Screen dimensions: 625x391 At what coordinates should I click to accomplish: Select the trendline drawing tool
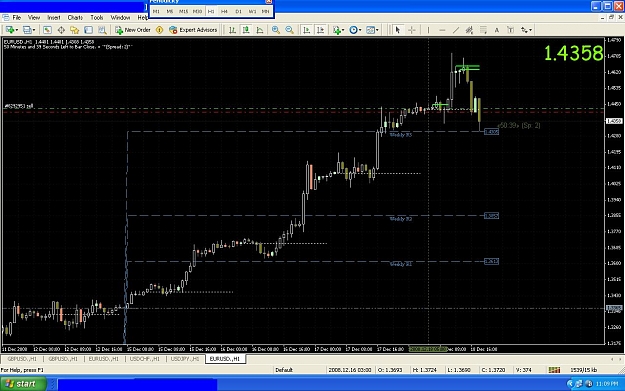[456, 30]
